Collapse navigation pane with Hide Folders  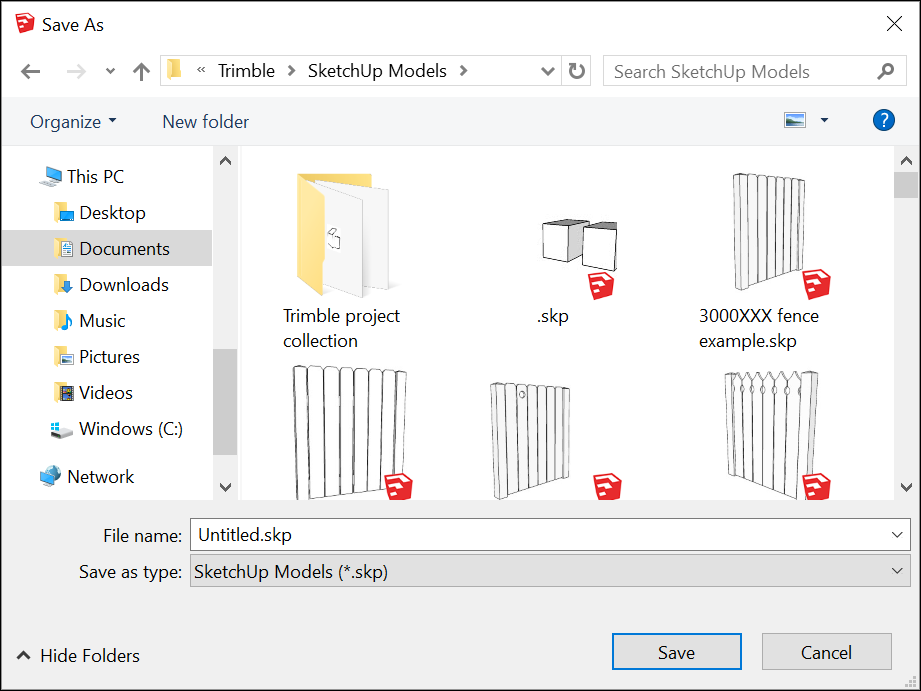78,656
